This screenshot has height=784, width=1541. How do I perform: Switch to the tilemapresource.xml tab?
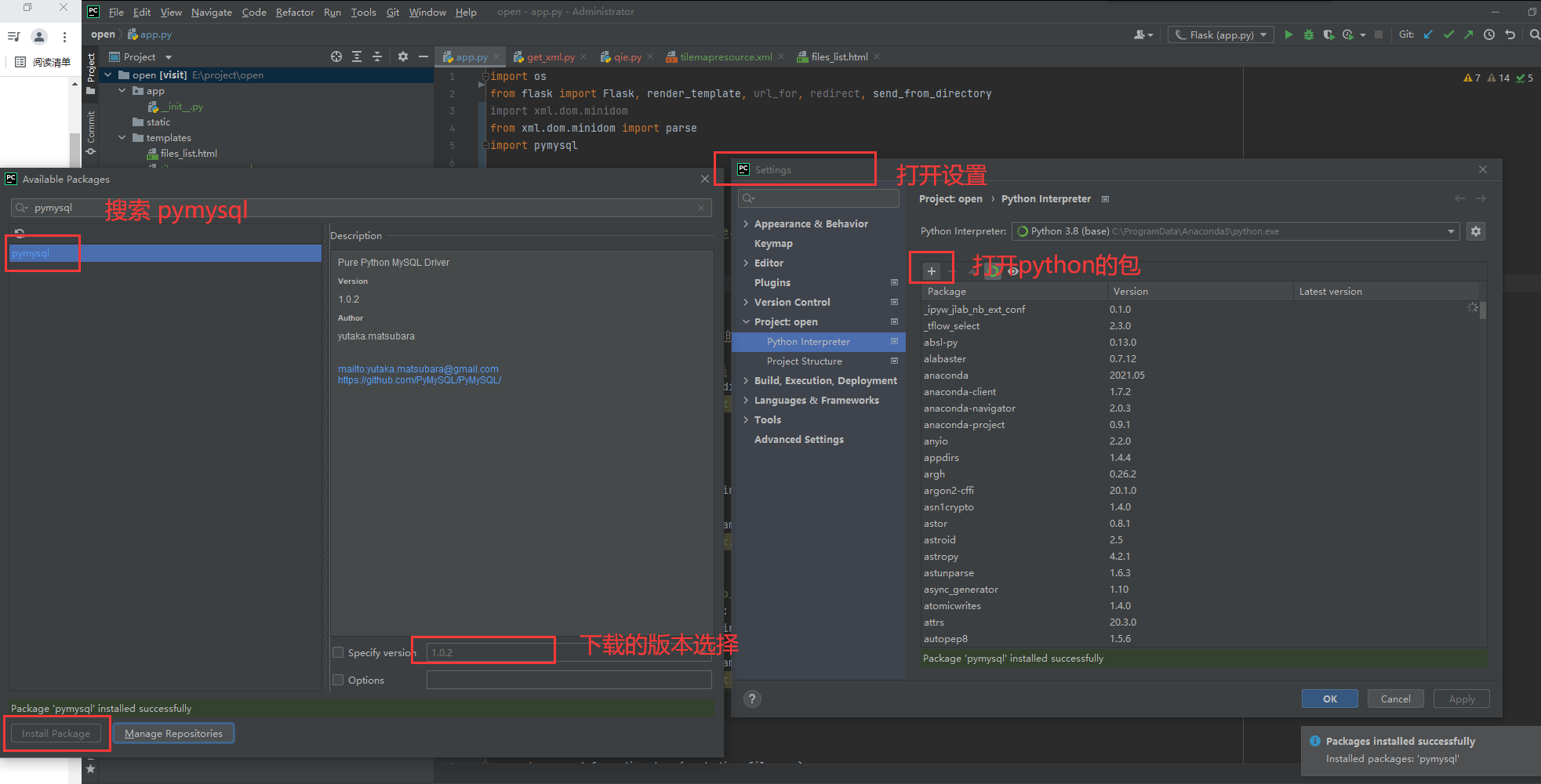click(725, 56)
